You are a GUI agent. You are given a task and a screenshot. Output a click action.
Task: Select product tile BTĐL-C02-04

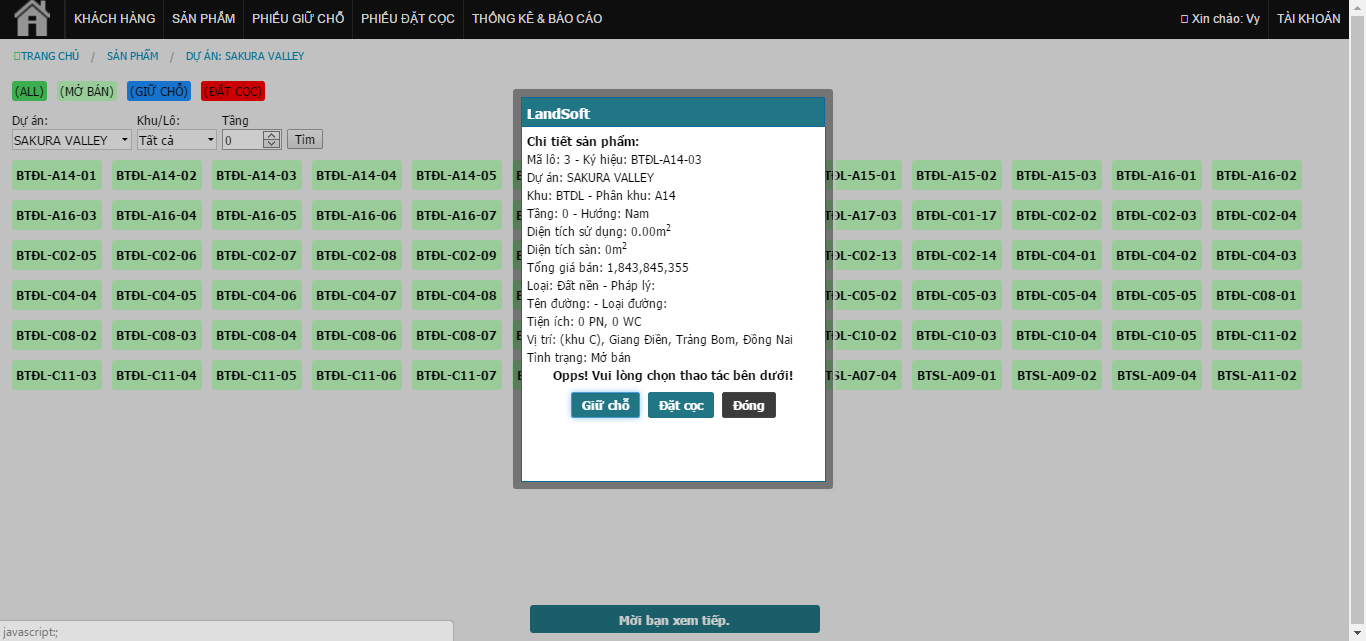pos(1257,216)
